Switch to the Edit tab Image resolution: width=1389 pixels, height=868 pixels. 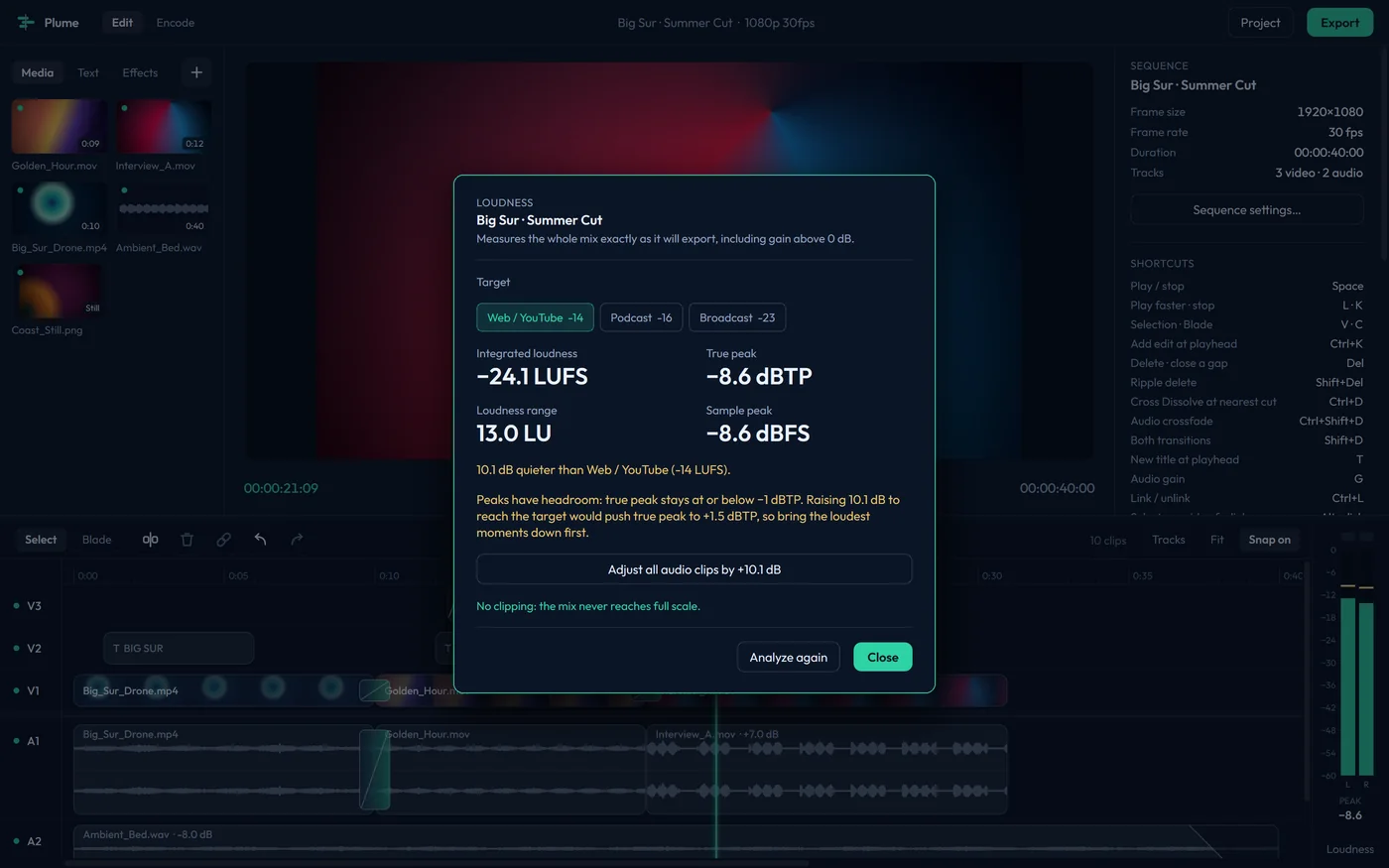pos(122,23)
